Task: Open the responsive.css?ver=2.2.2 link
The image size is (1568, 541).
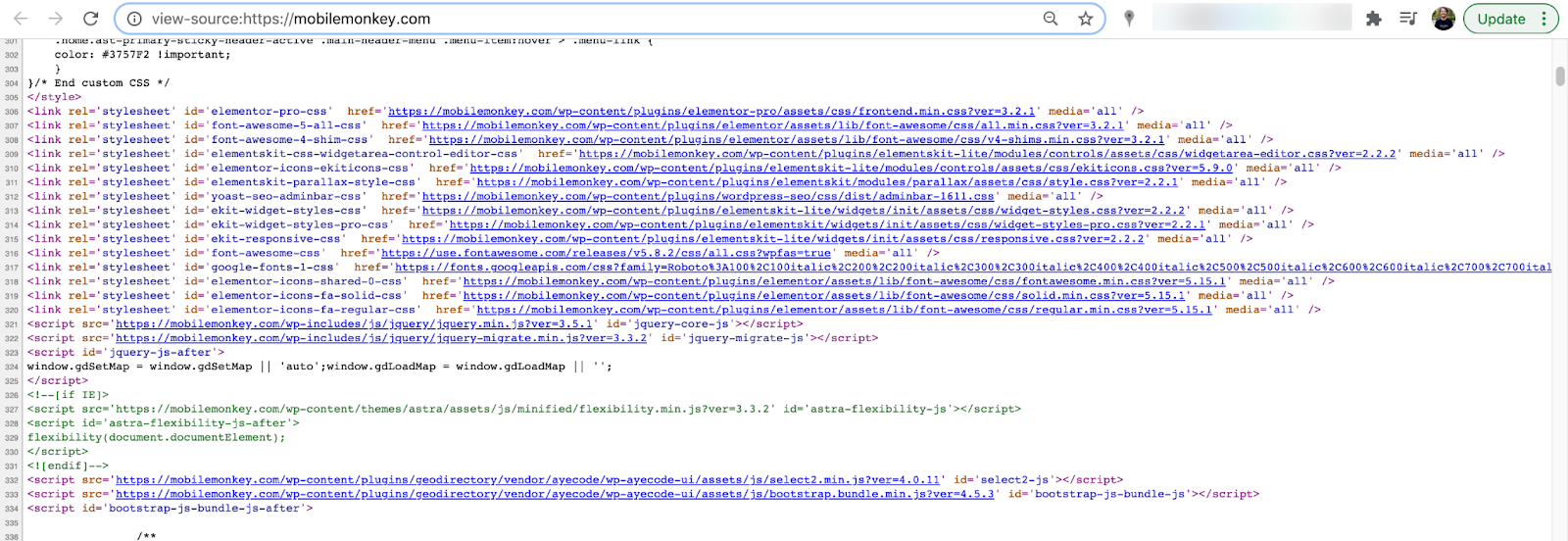Action: click(x=772, y=239)
